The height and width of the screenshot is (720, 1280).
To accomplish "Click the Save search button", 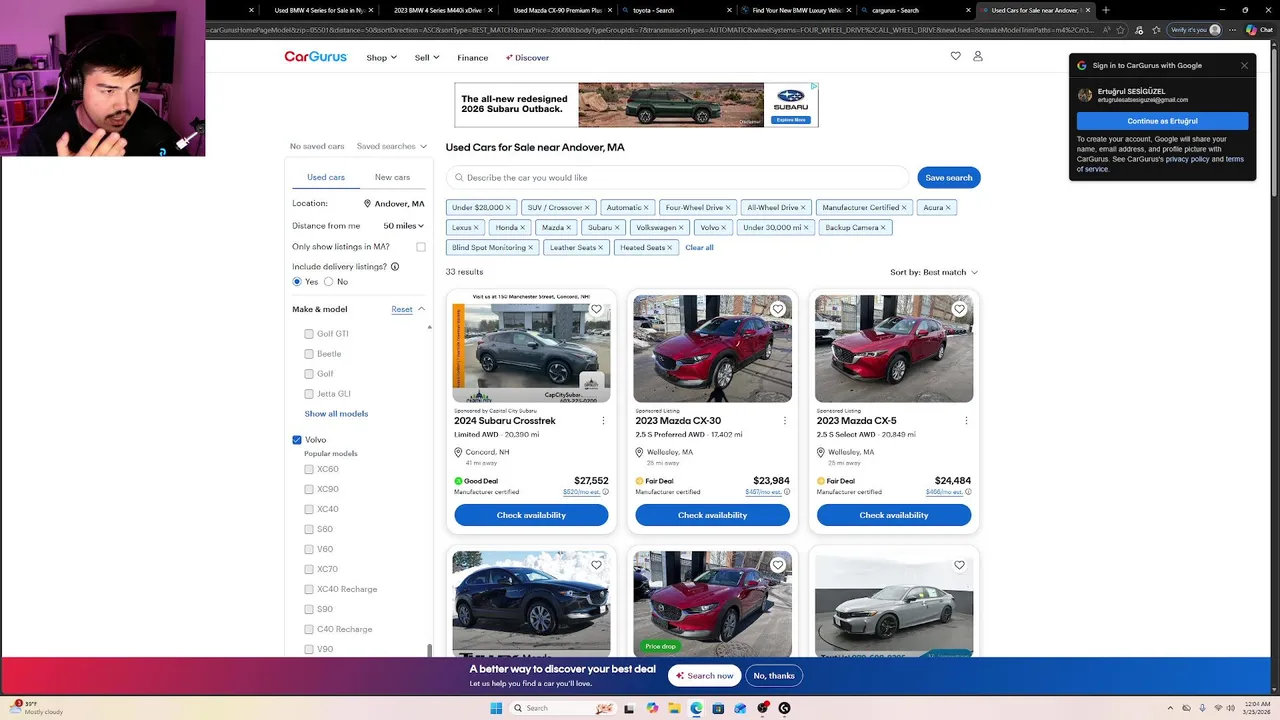I will 949,177.
